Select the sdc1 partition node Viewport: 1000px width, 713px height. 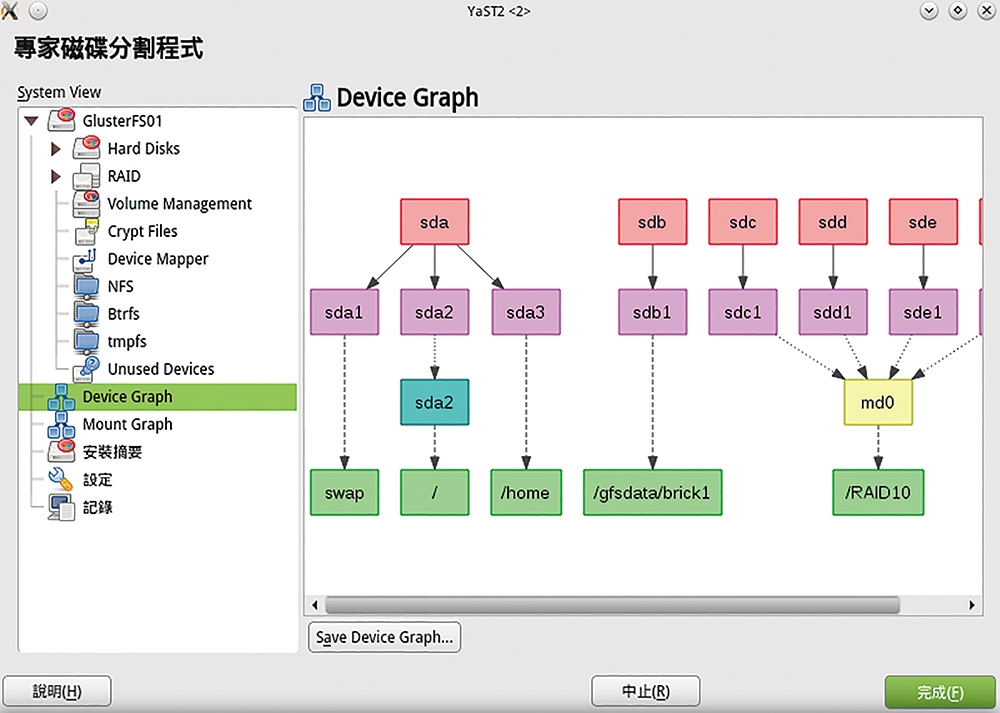coord(743,312)
